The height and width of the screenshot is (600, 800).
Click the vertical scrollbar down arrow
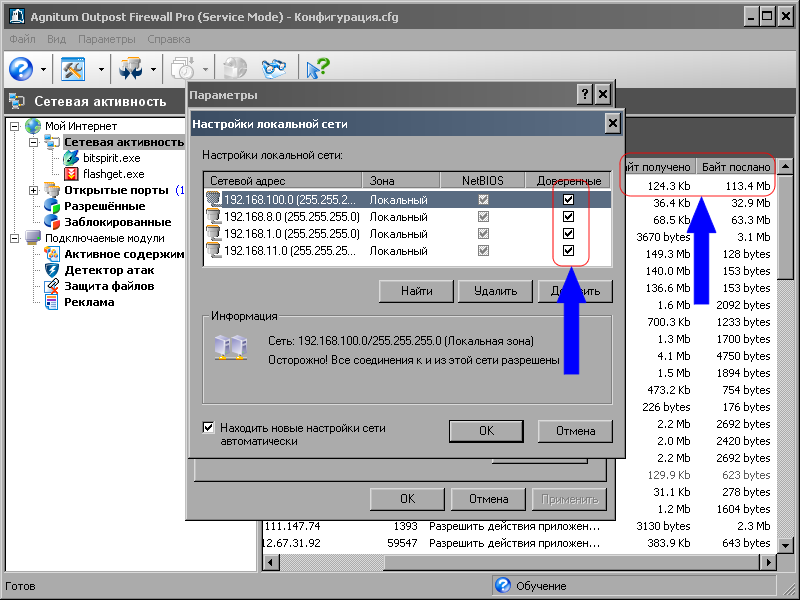coord(785,545)
